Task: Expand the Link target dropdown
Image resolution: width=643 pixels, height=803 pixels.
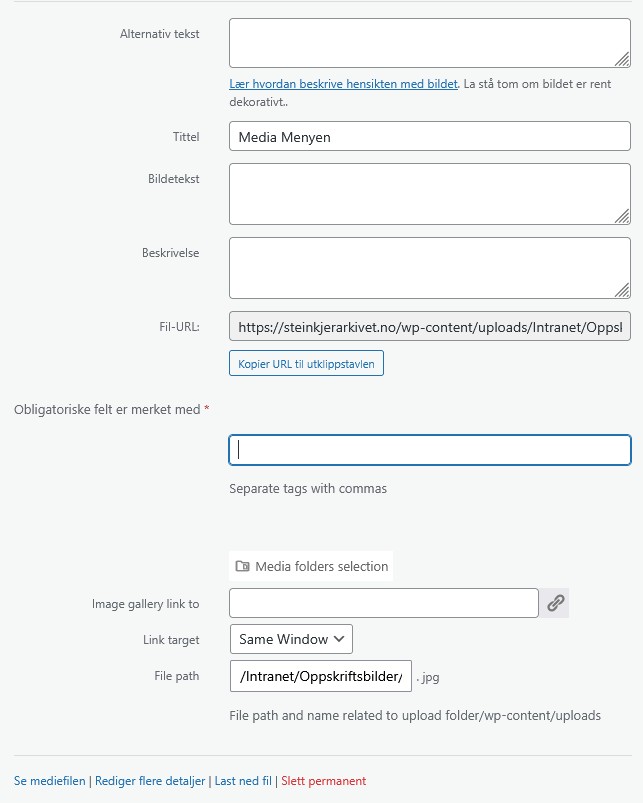Action: tap(291, 639)
